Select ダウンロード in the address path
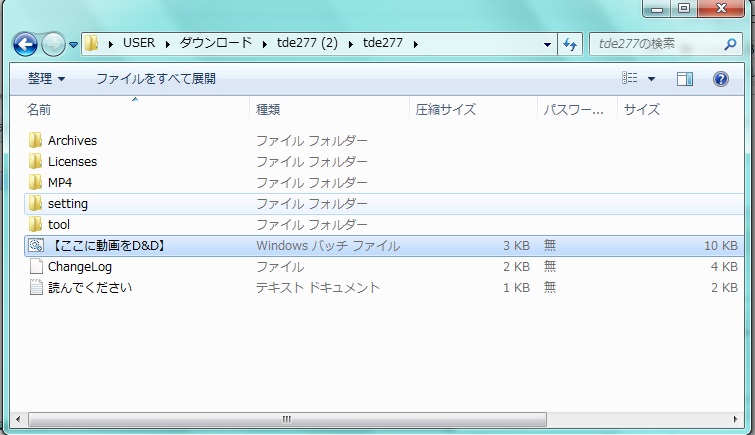Image resolution: width=755 pixels, height=435 pixels. 216,43
